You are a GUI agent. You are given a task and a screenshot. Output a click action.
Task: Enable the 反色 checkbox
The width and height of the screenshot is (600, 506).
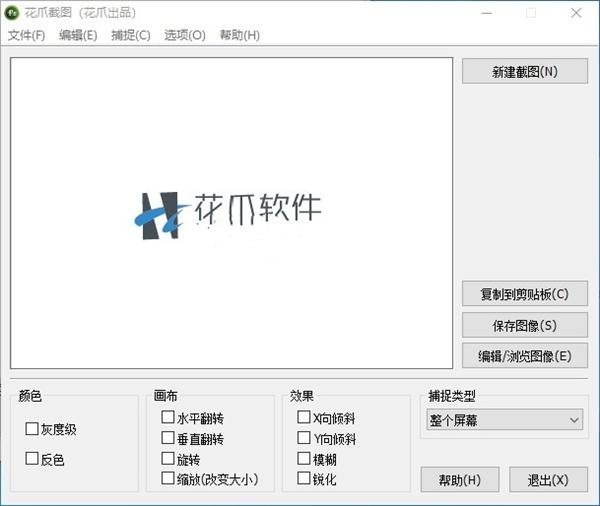tap(32, 459)
